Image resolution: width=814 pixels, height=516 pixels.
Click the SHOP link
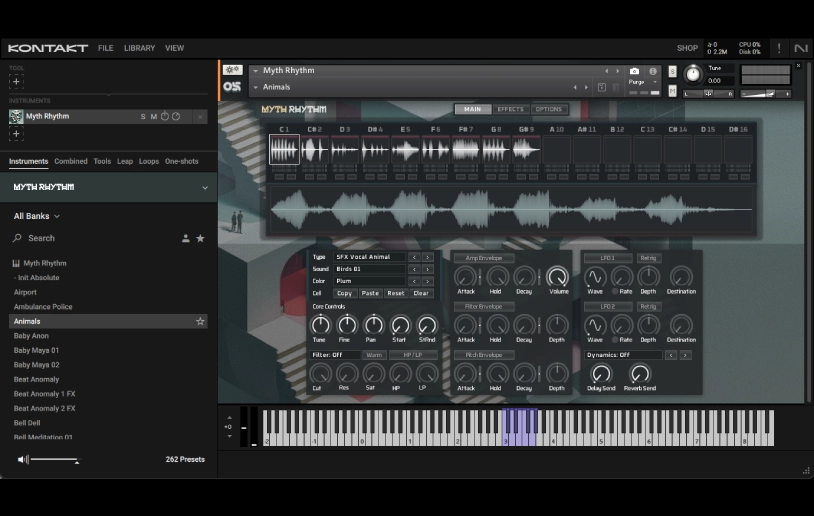[x=687, y=48]
